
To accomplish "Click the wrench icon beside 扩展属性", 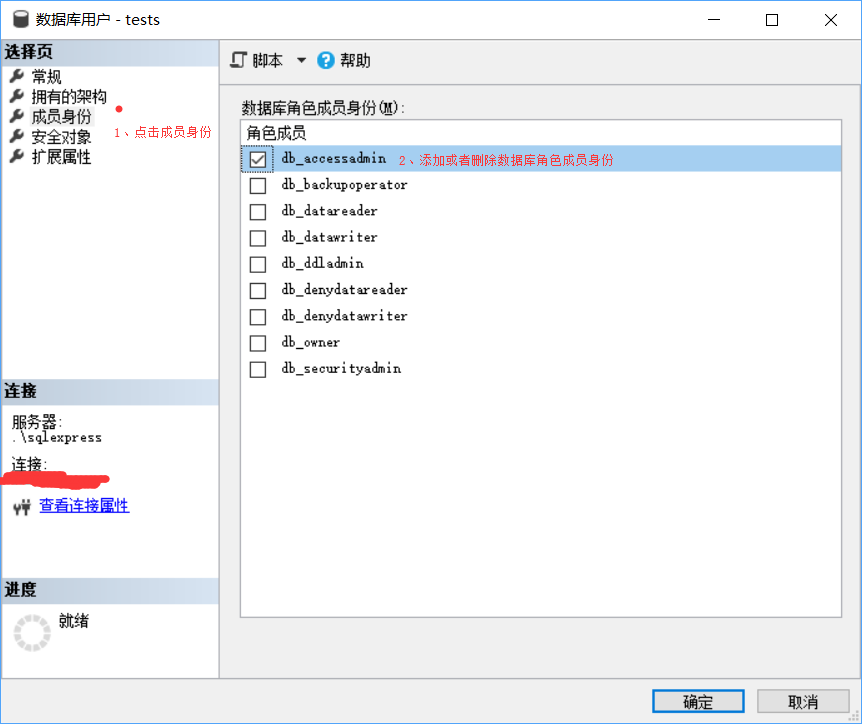I will click(x=17, y=156).
